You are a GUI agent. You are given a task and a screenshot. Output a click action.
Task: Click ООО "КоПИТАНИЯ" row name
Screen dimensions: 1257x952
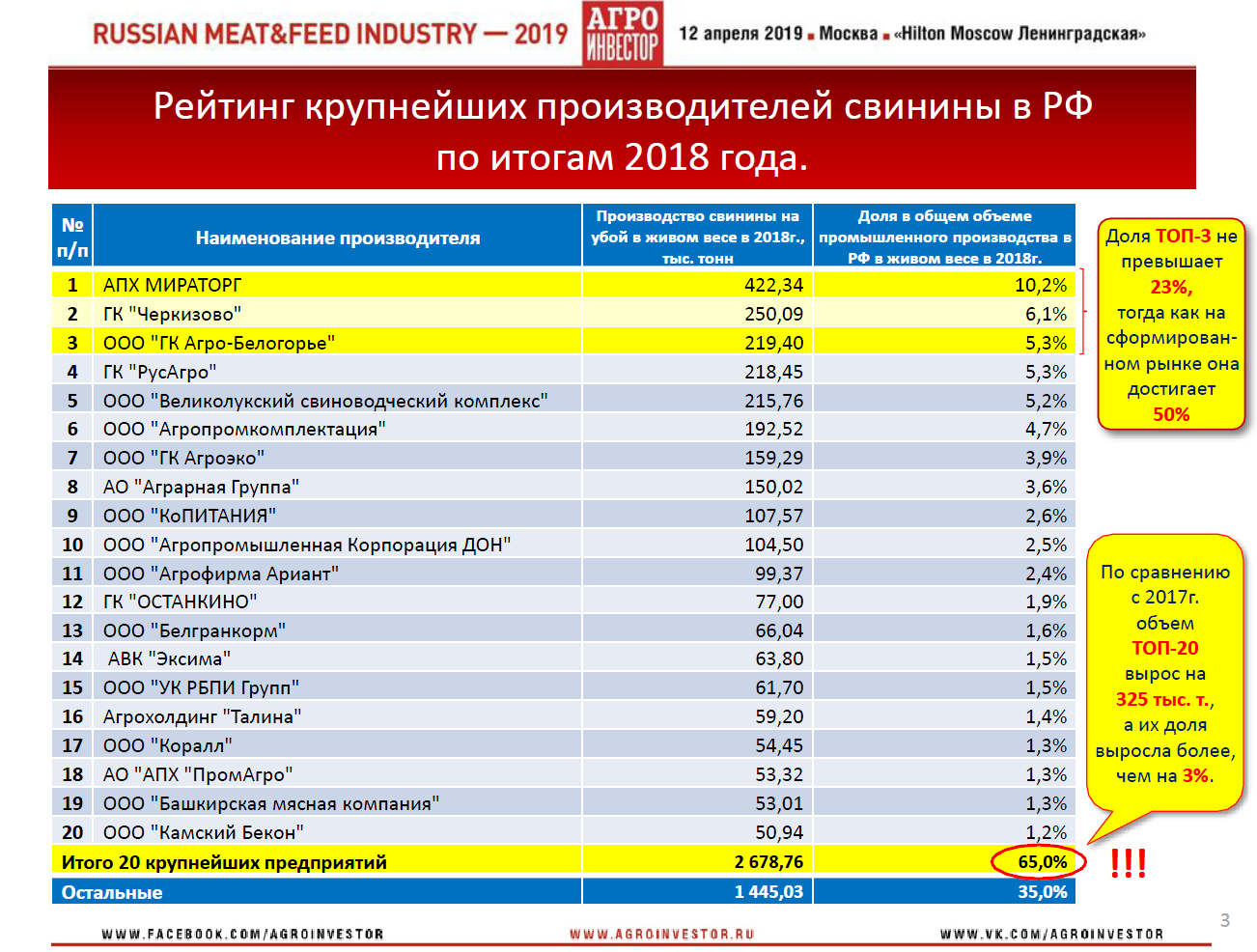[x=189, y=516]
